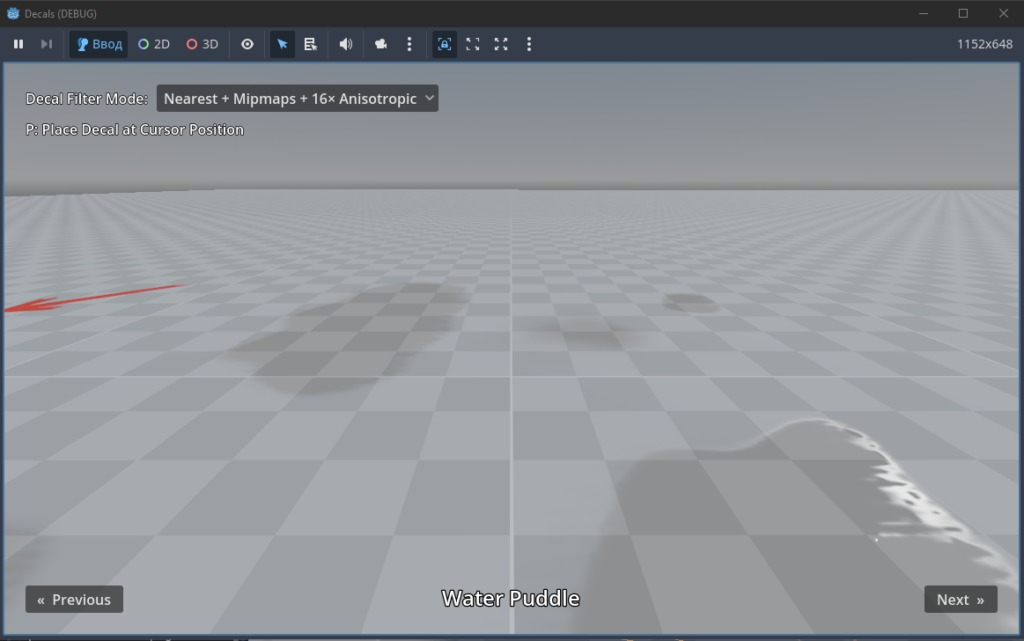Image resolution: width=1024 pixels, height=641 pixels.
Task: Click the Godot icon in title bar
Action: pyautogui.click(x=12, y=13)
